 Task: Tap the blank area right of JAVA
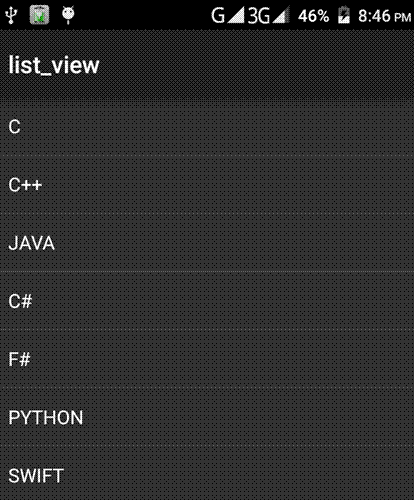[x=233, y=243]
